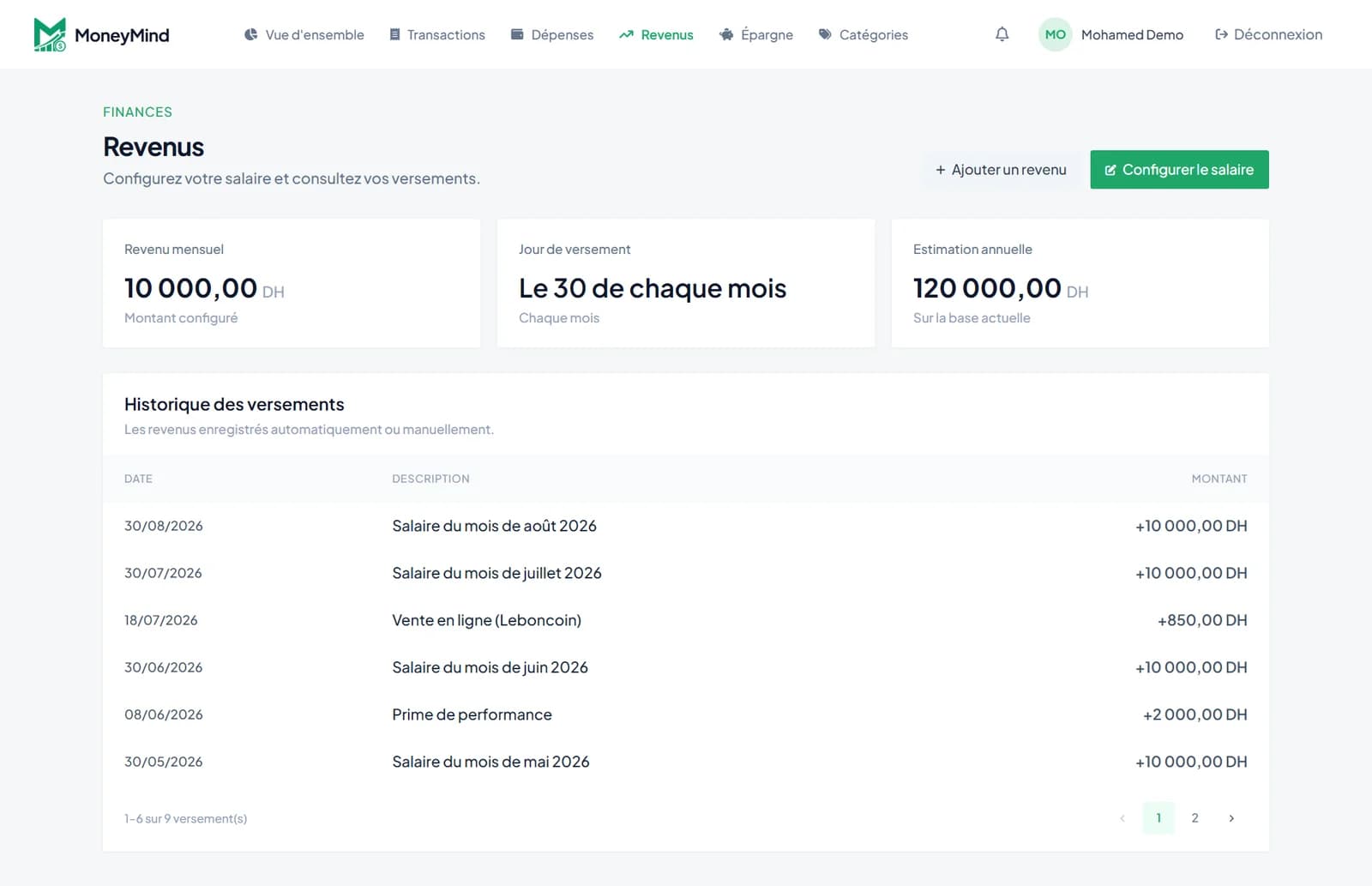Image resolution: width=1372 pixels, height=886 pixels.
Task: Open the Transactions page
Action: pos(437,34)
